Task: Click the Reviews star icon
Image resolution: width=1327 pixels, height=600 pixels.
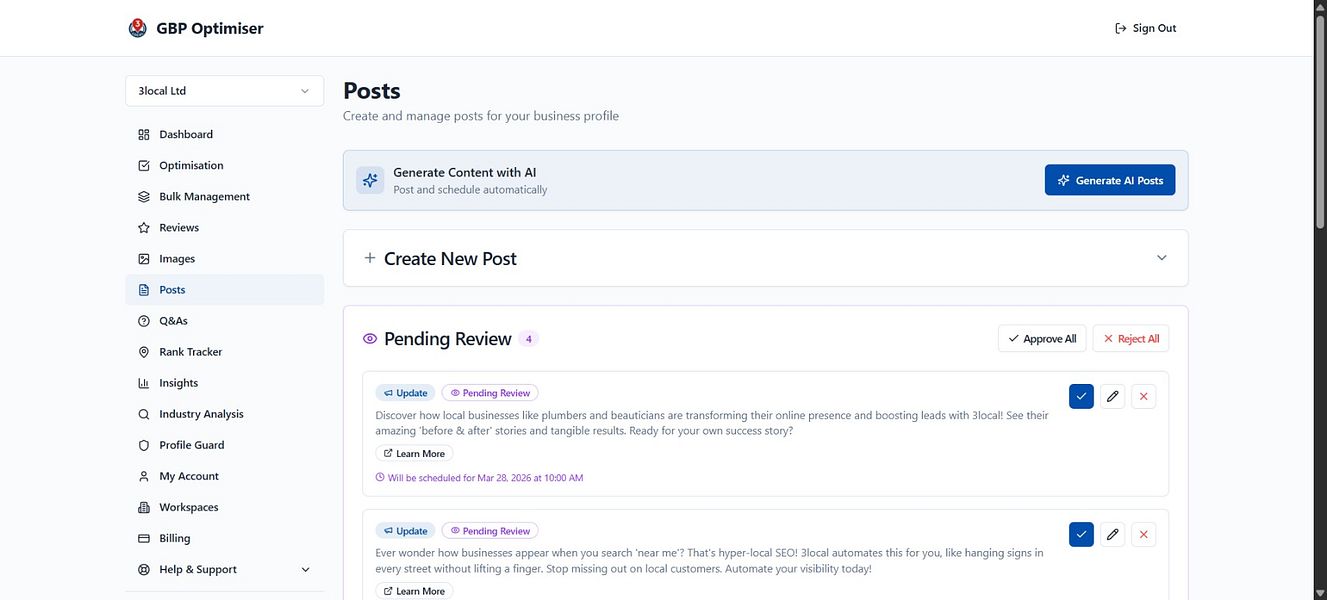Action: 144,227
